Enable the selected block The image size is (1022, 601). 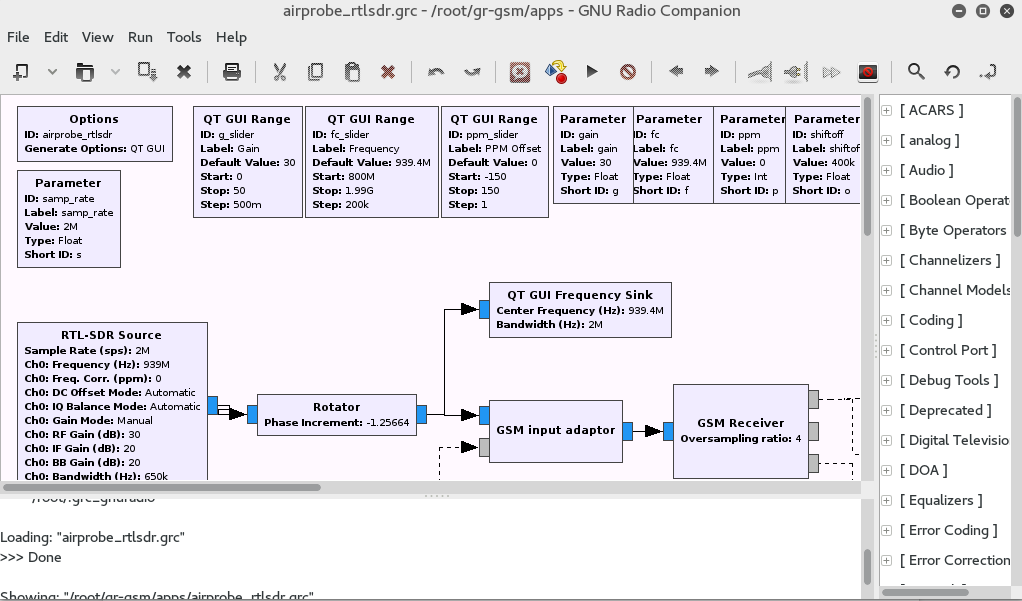tap(759, 72)
